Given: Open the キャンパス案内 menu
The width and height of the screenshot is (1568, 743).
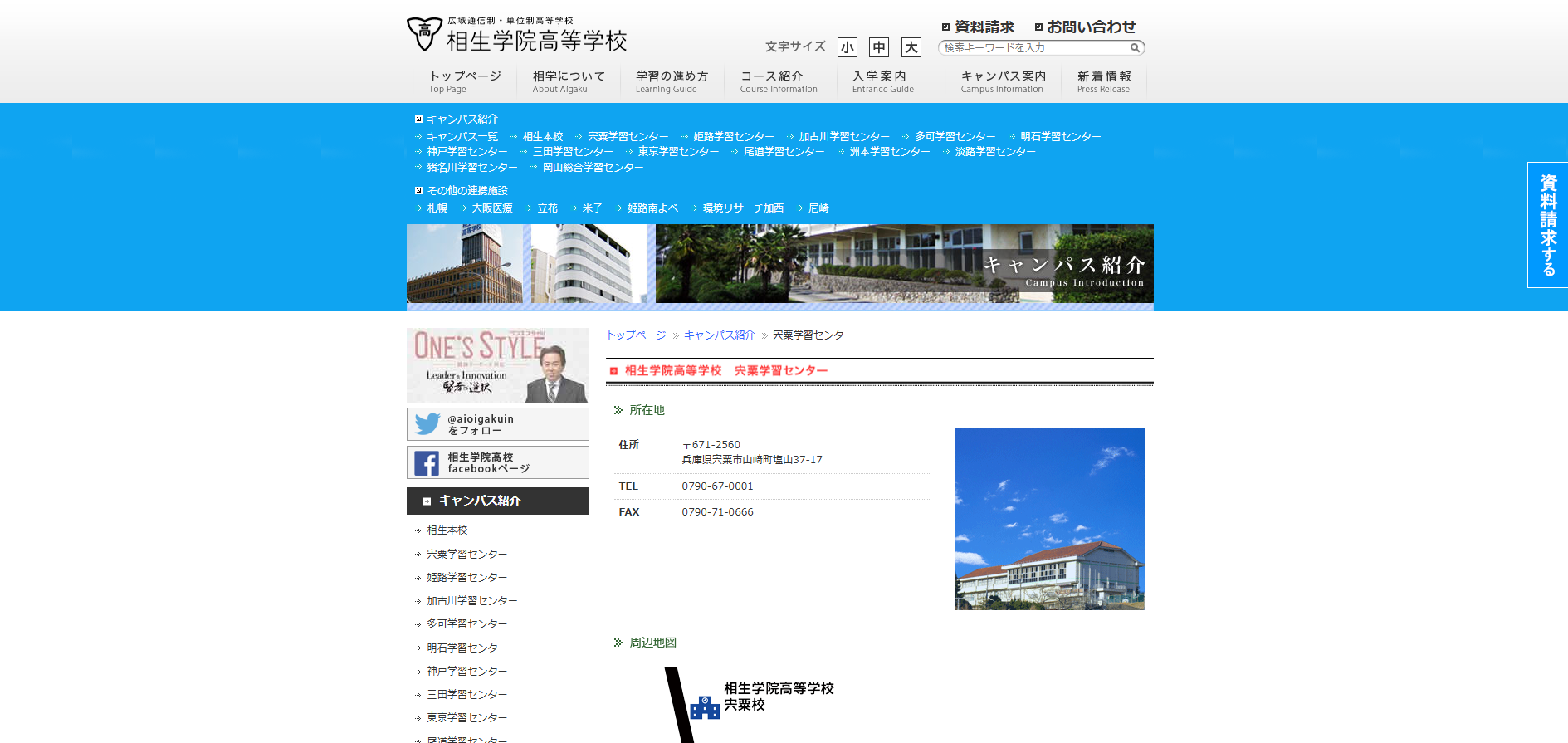Looking at the screenshot, I should pyautogui.click(x=1003, y=81).
